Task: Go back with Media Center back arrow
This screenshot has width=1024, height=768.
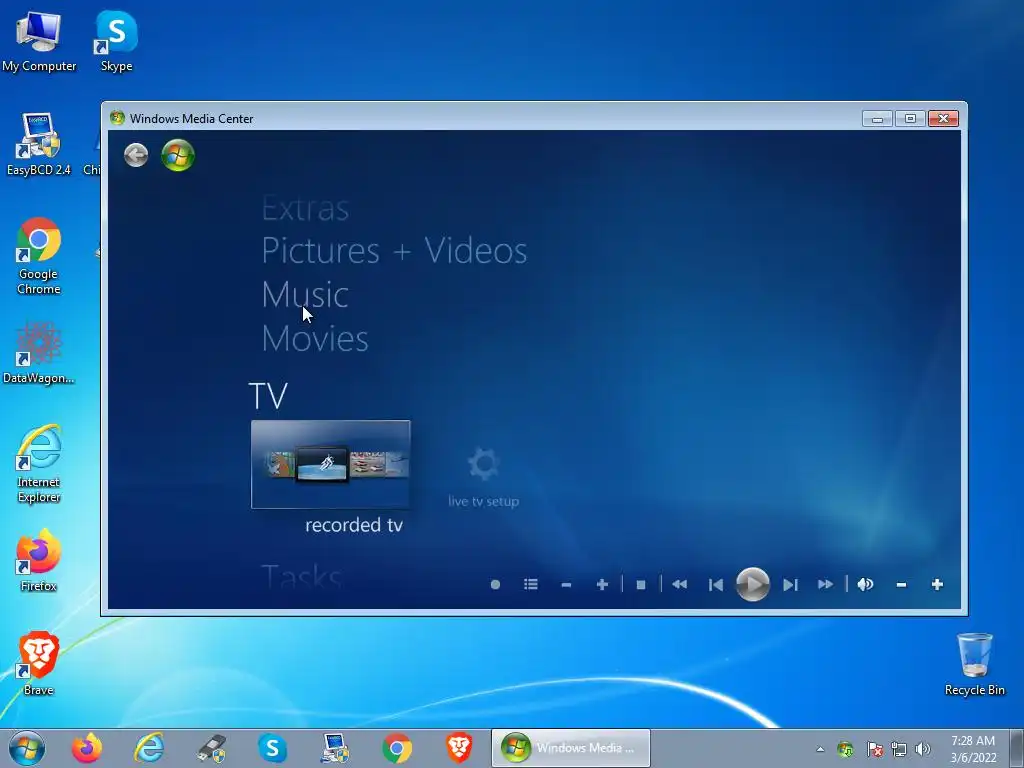Action: (x=136, y=155)
